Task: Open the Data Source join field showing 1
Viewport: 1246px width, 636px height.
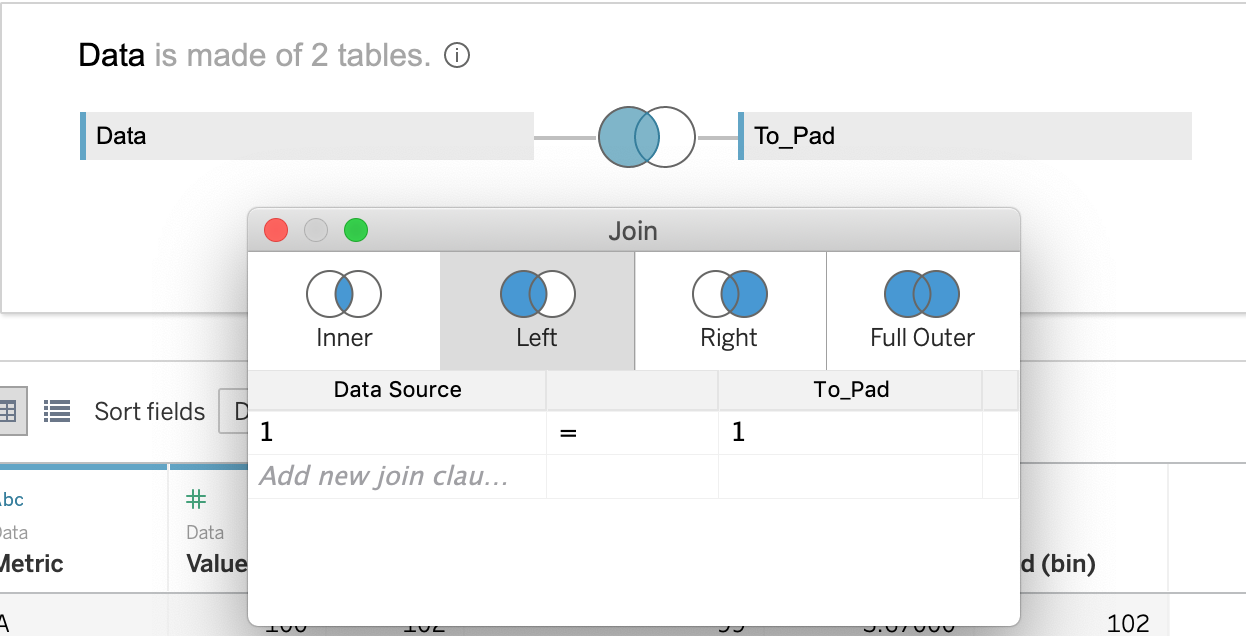Action: pos(397,432)
